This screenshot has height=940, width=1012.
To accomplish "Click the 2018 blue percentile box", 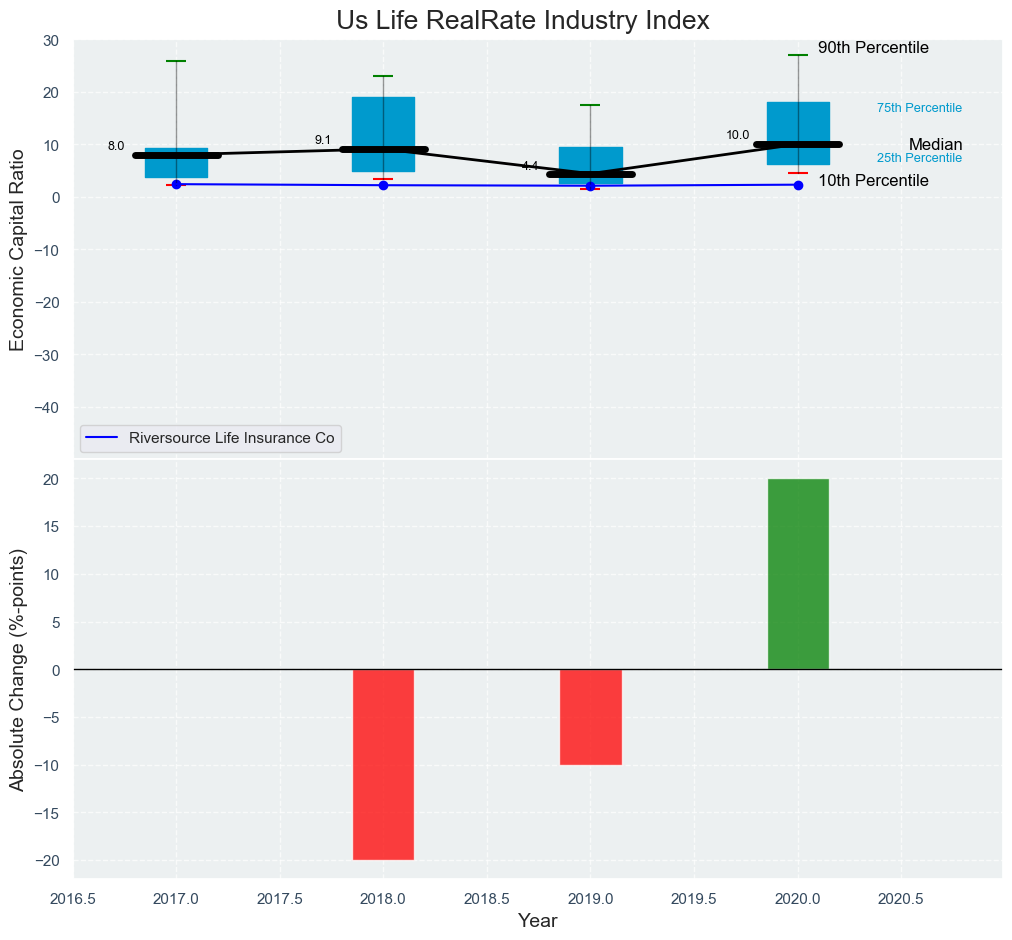I will click(383, 134).
